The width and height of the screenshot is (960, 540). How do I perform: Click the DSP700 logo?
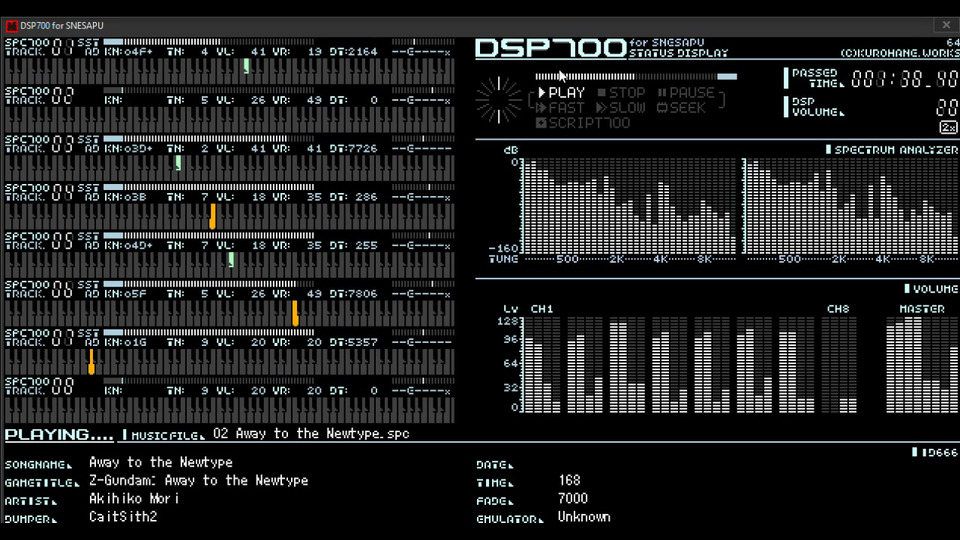[551, 48]
